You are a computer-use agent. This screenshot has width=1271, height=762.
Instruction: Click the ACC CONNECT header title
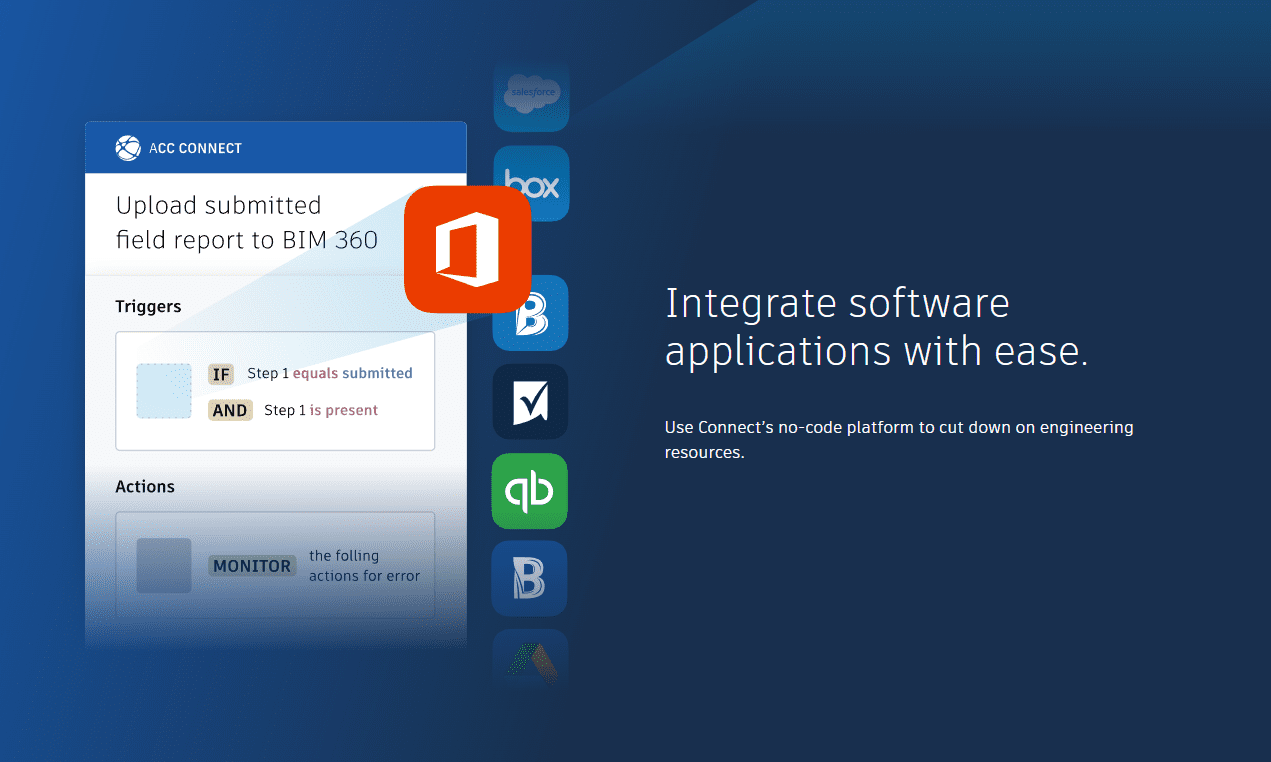(196, 148)
